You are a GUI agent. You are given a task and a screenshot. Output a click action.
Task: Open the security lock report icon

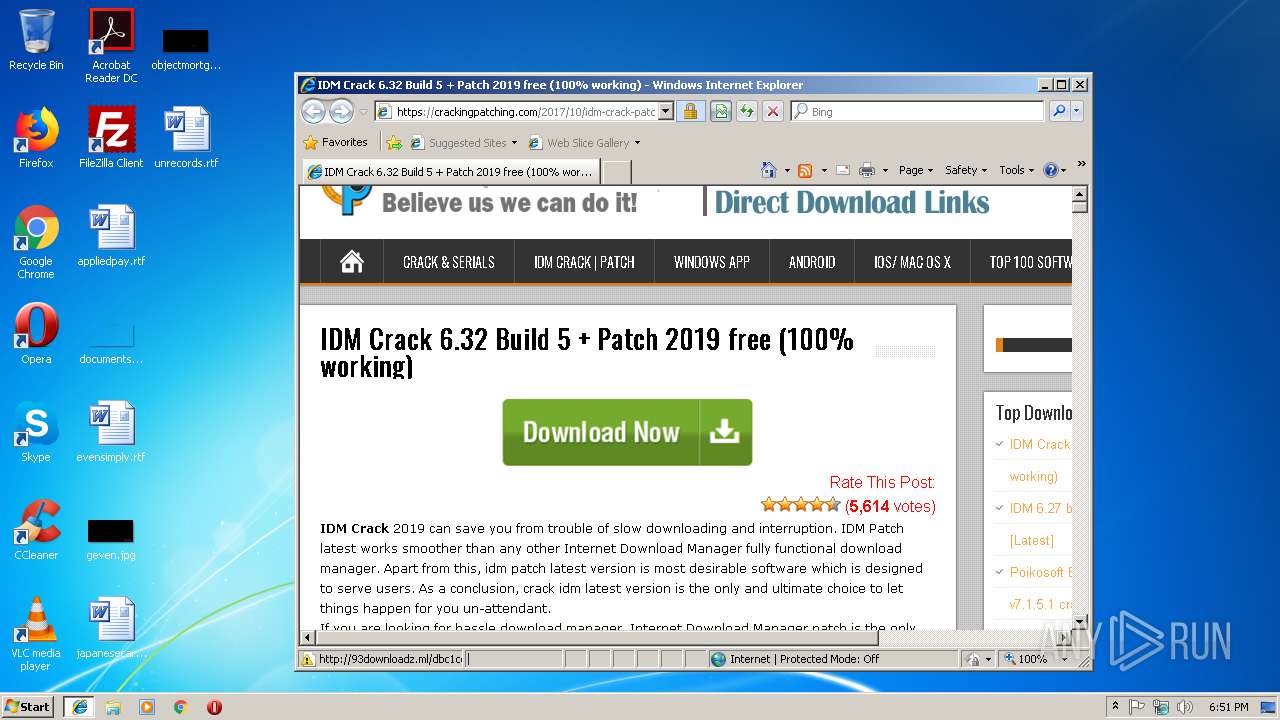click(x=690, y=112)
